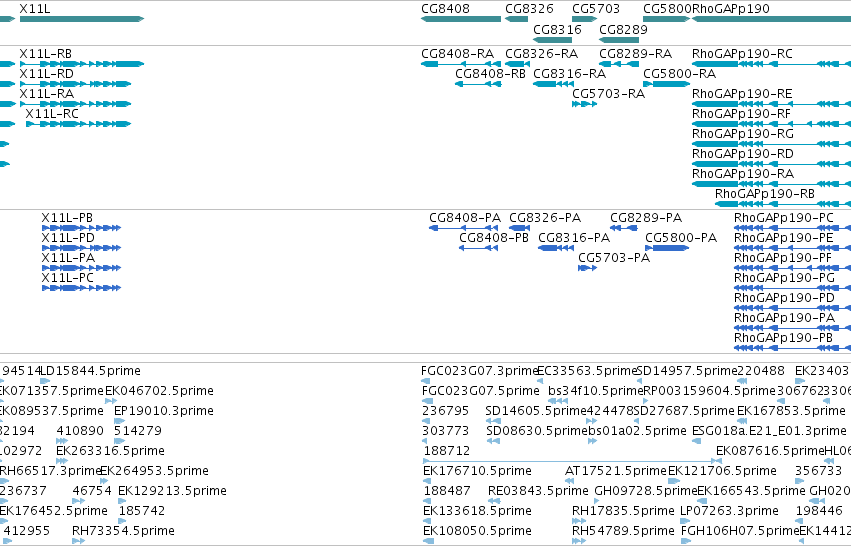The height and width of the screenshot is (546, 851).
Task: Select EST LP07263.3prime
Action: (685, 522)
